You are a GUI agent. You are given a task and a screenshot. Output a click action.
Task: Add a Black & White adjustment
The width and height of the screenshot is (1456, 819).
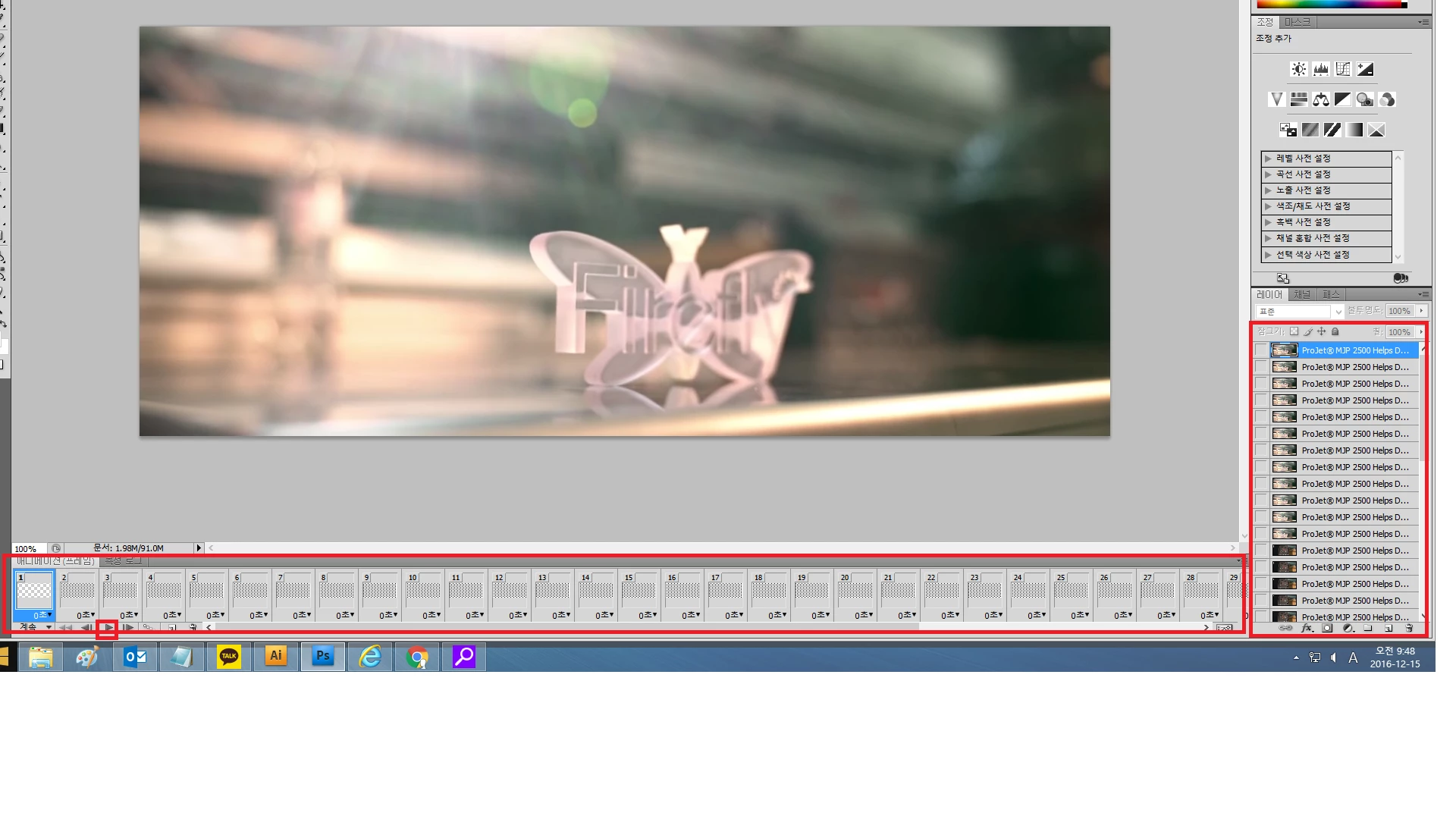[1343, 99]
